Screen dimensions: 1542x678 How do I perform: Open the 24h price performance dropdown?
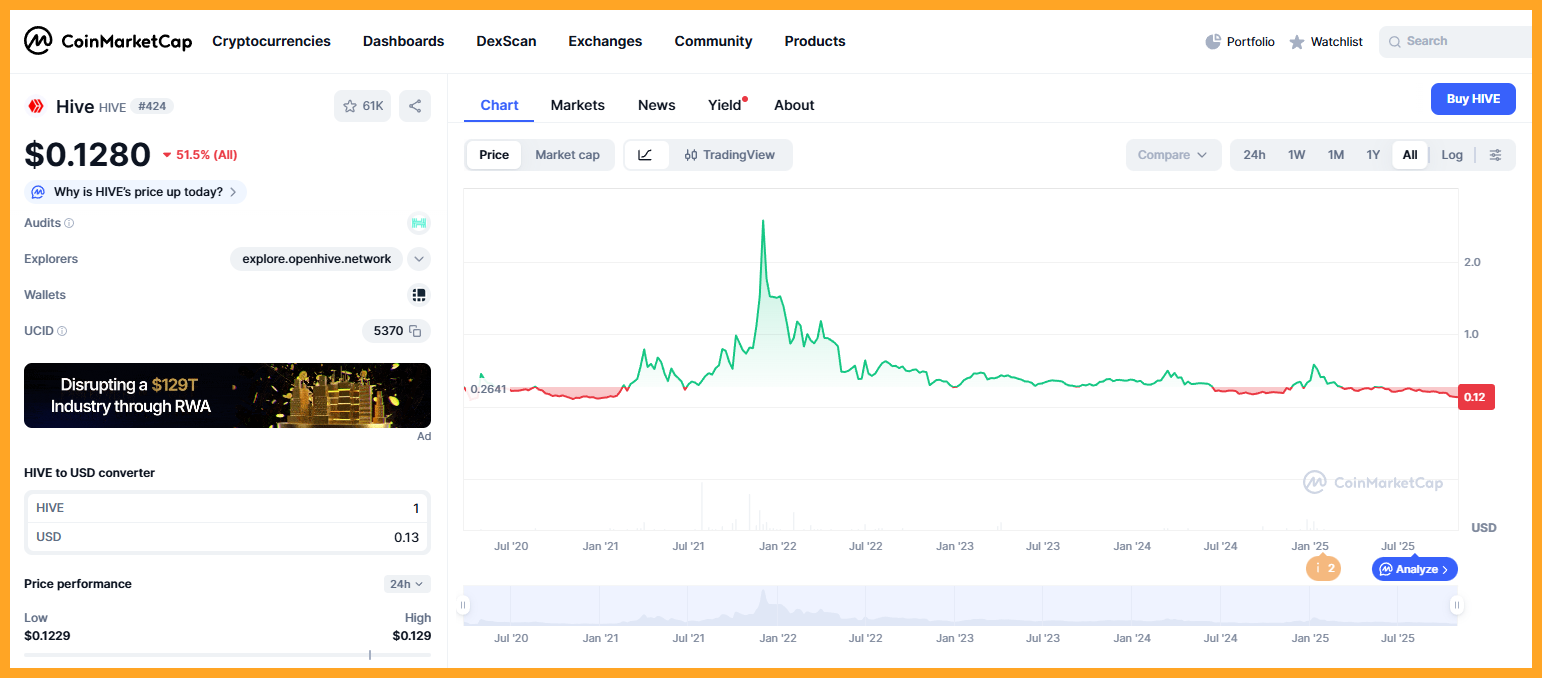tap(407, 584)
